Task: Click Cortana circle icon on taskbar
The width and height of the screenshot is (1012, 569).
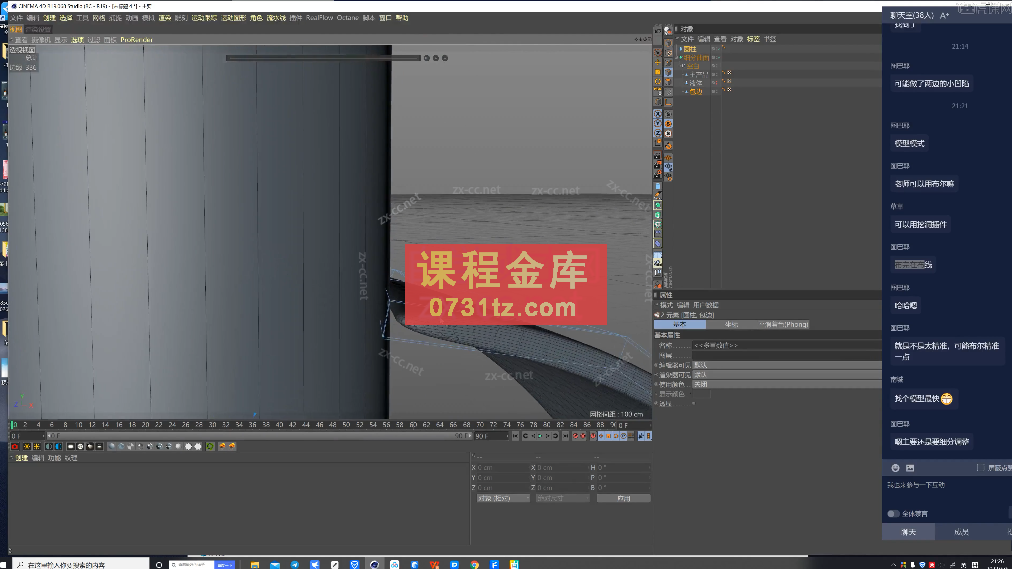Action: pos(159,564)
